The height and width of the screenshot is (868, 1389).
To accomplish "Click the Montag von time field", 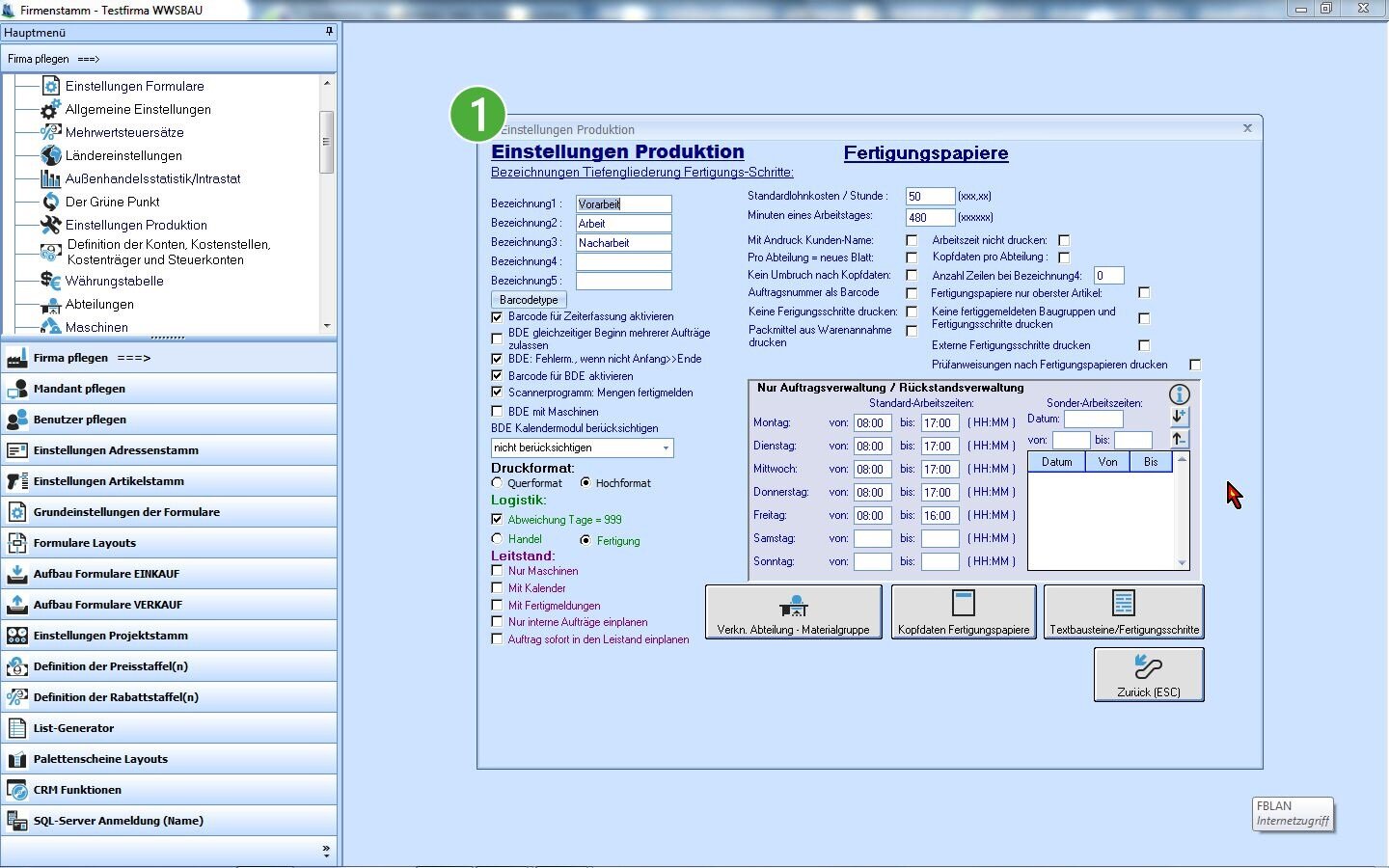I will pyautogui.click(x=872, y=423).
